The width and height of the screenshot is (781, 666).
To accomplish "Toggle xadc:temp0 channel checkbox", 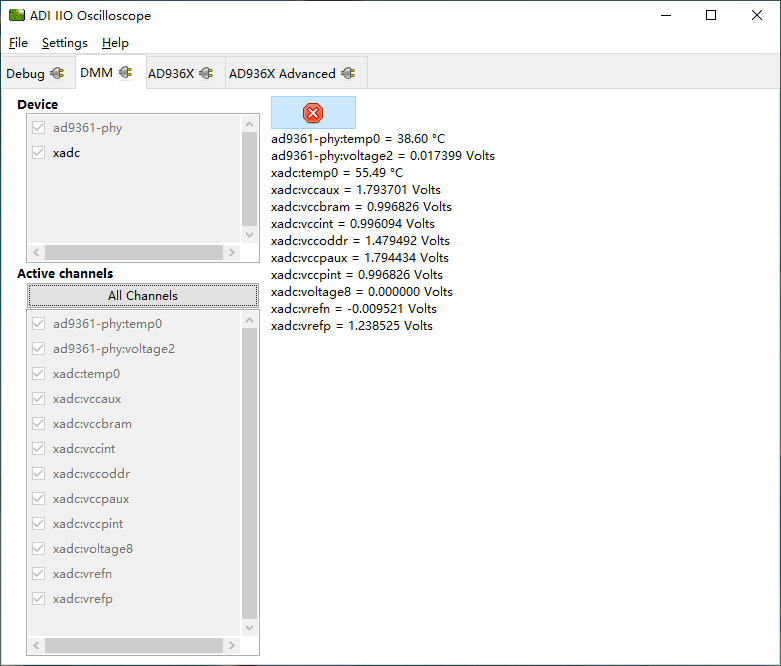I will click(x=38, y=374).
